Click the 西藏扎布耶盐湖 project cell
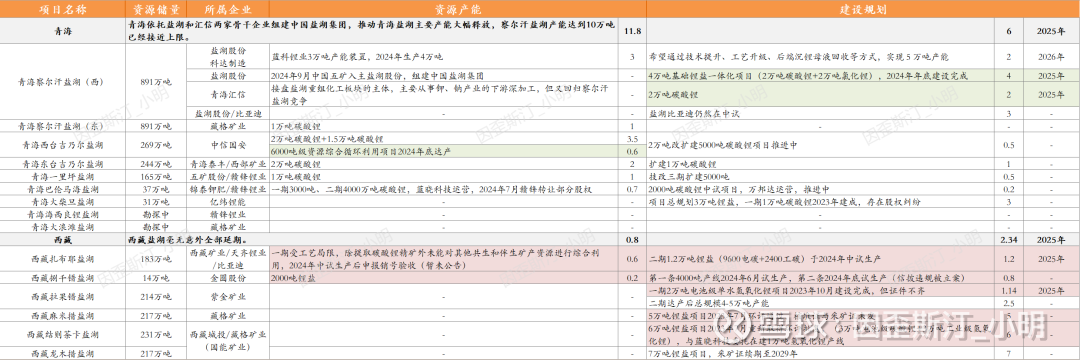 (x=63, y=259)
